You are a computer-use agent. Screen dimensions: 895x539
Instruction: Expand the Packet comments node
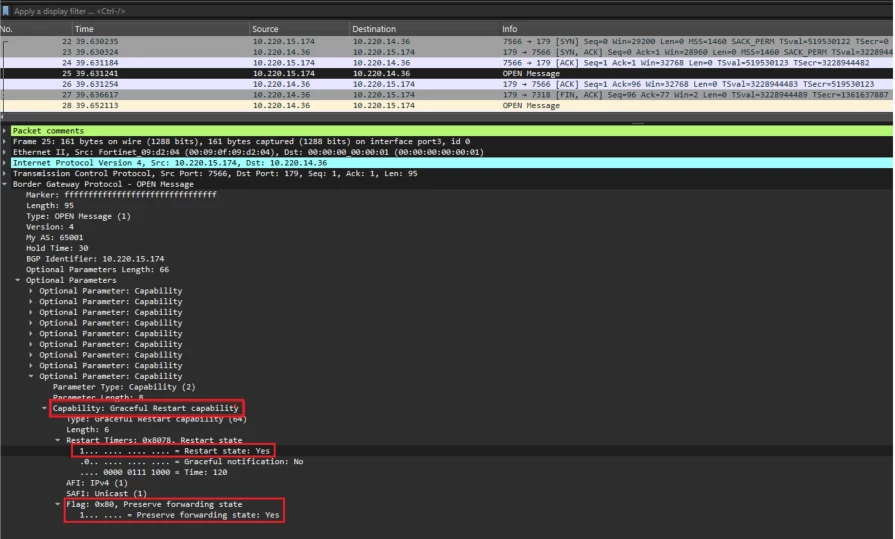(x=5, y=131)
